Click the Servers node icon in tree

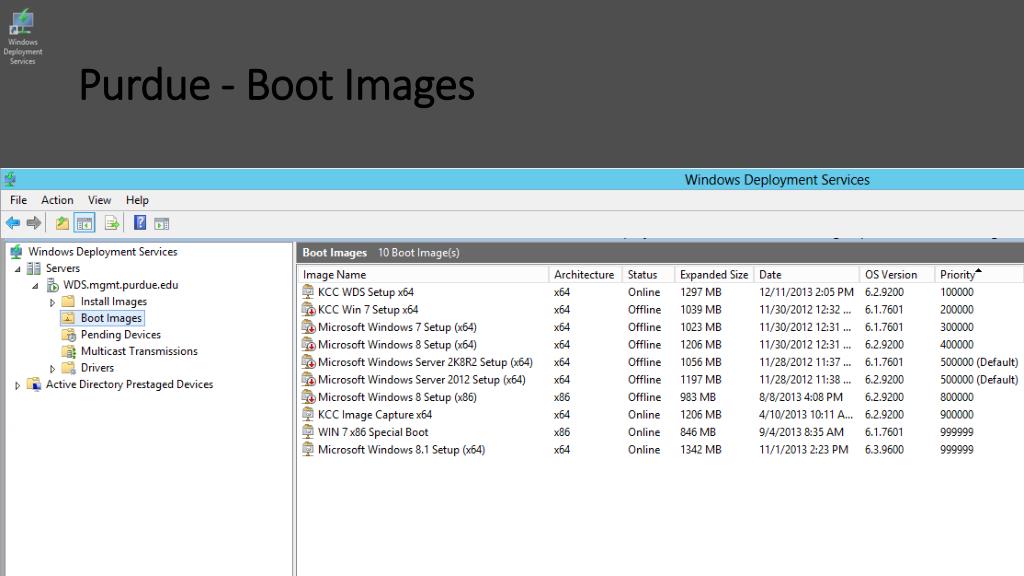pos(34,268)
